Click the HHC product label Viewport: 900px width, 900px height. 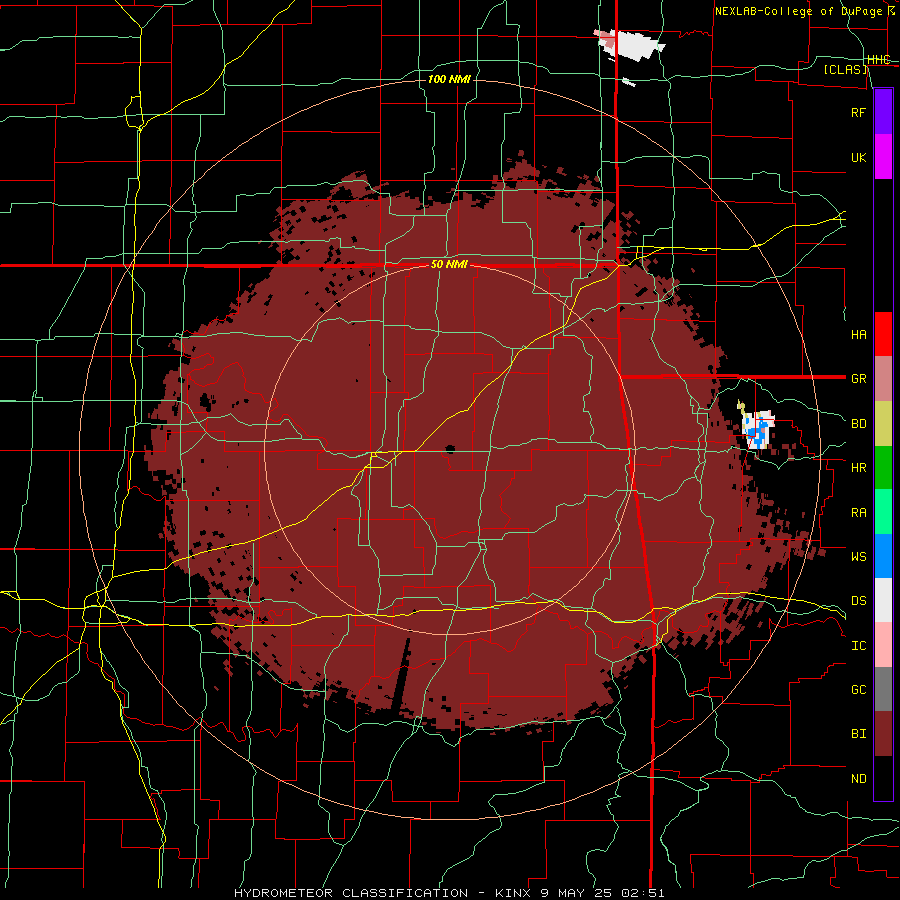878,59
